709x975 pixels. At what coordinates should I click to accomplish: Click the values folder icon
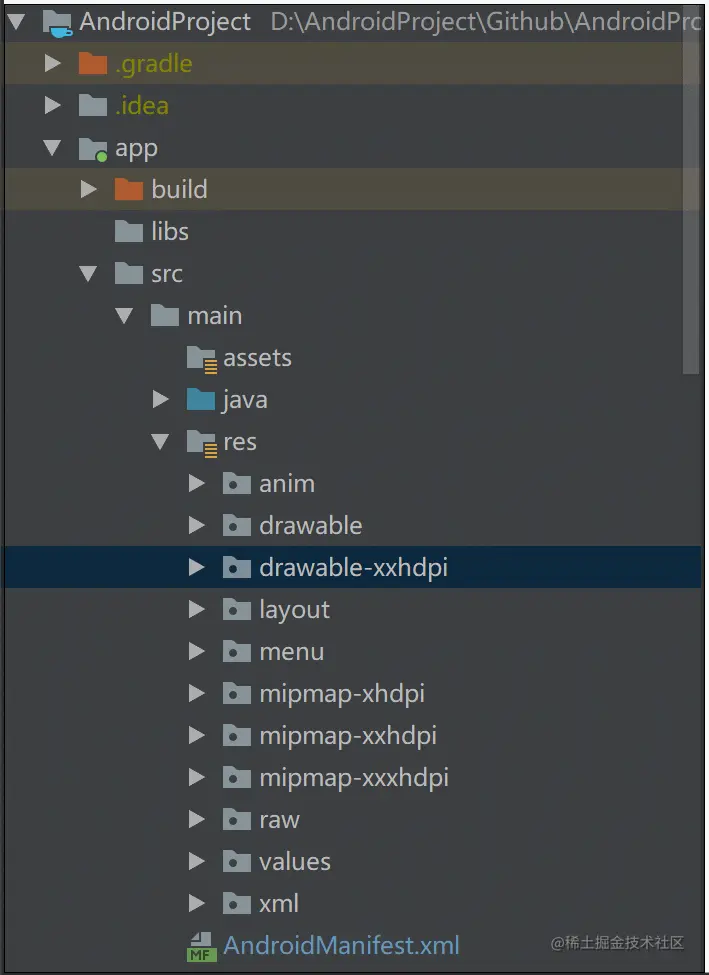click(237, 861)
